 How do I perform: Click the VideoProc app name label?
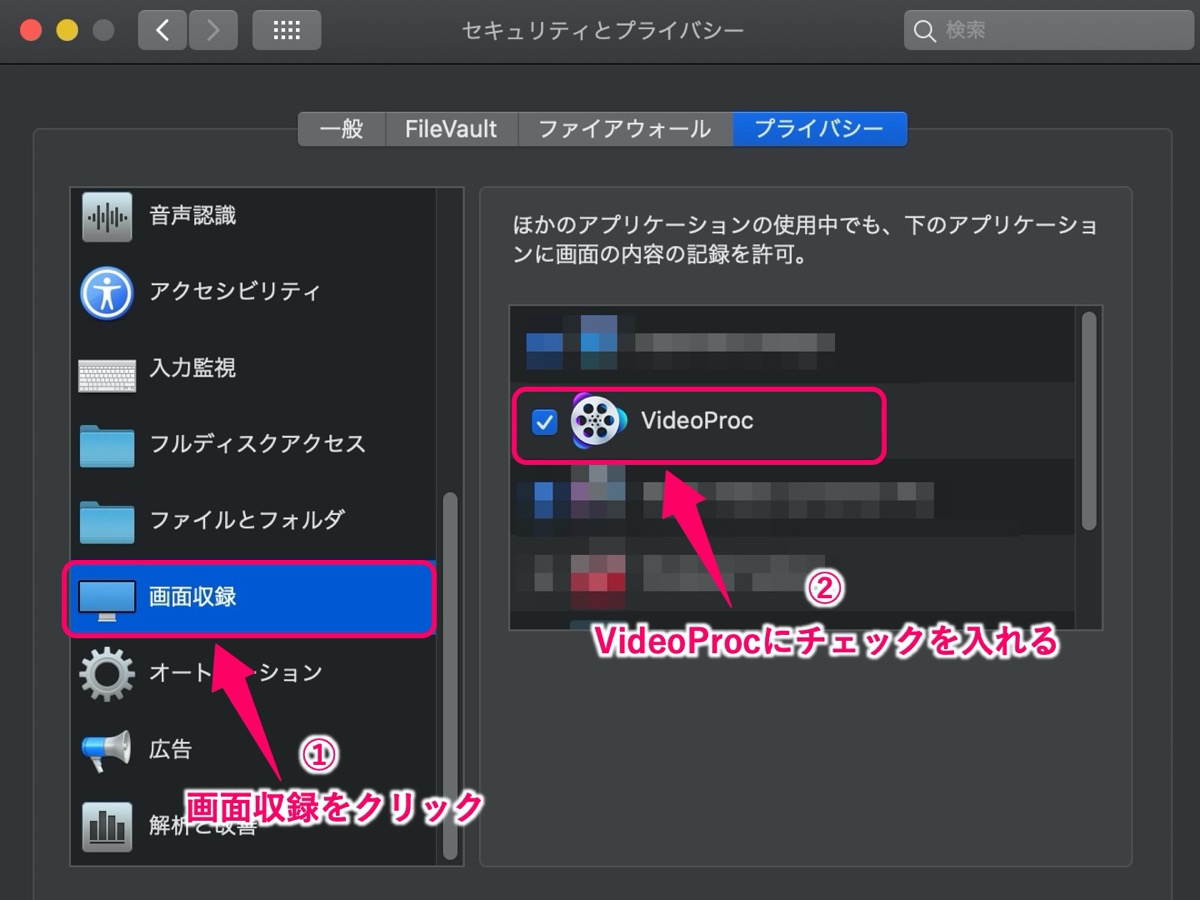click(x=697, y=421)
